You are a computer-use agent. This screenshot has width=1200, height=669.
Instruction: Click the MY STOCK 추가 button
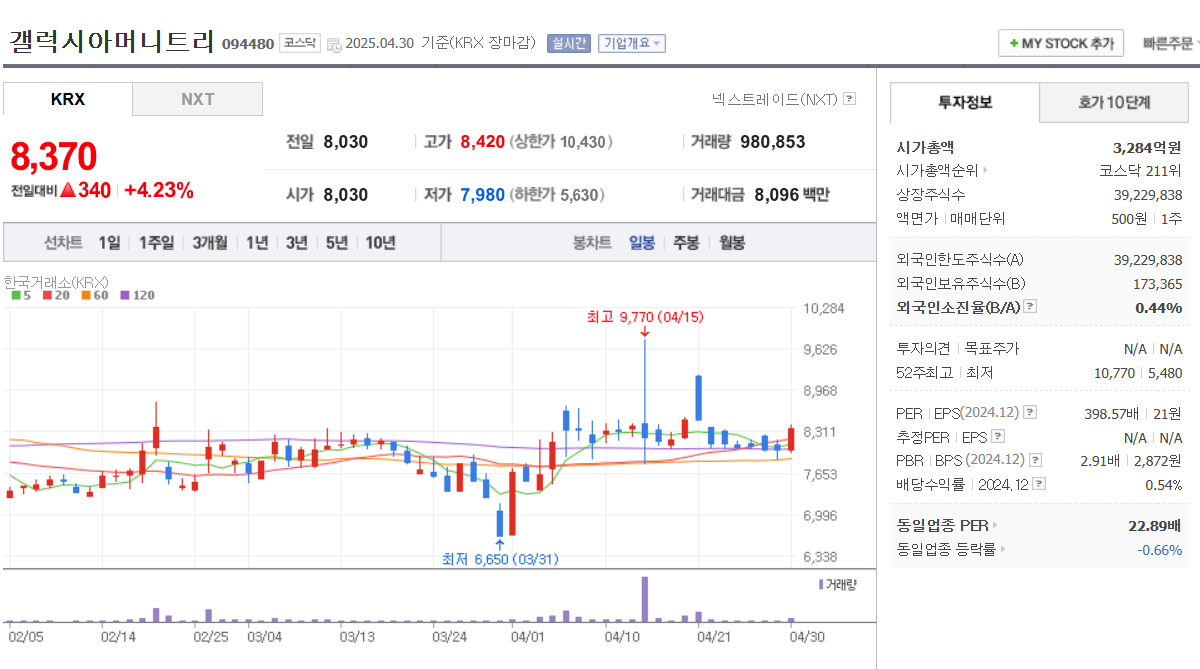tap(1061, 43)
